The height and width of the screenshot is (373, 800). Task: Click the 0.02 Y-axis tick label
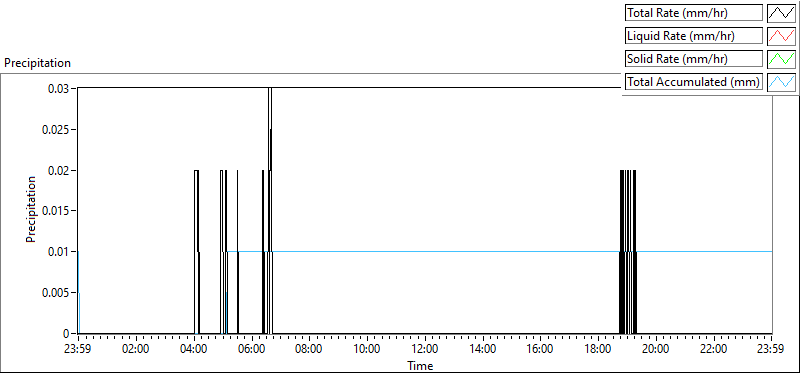point(59,170)
